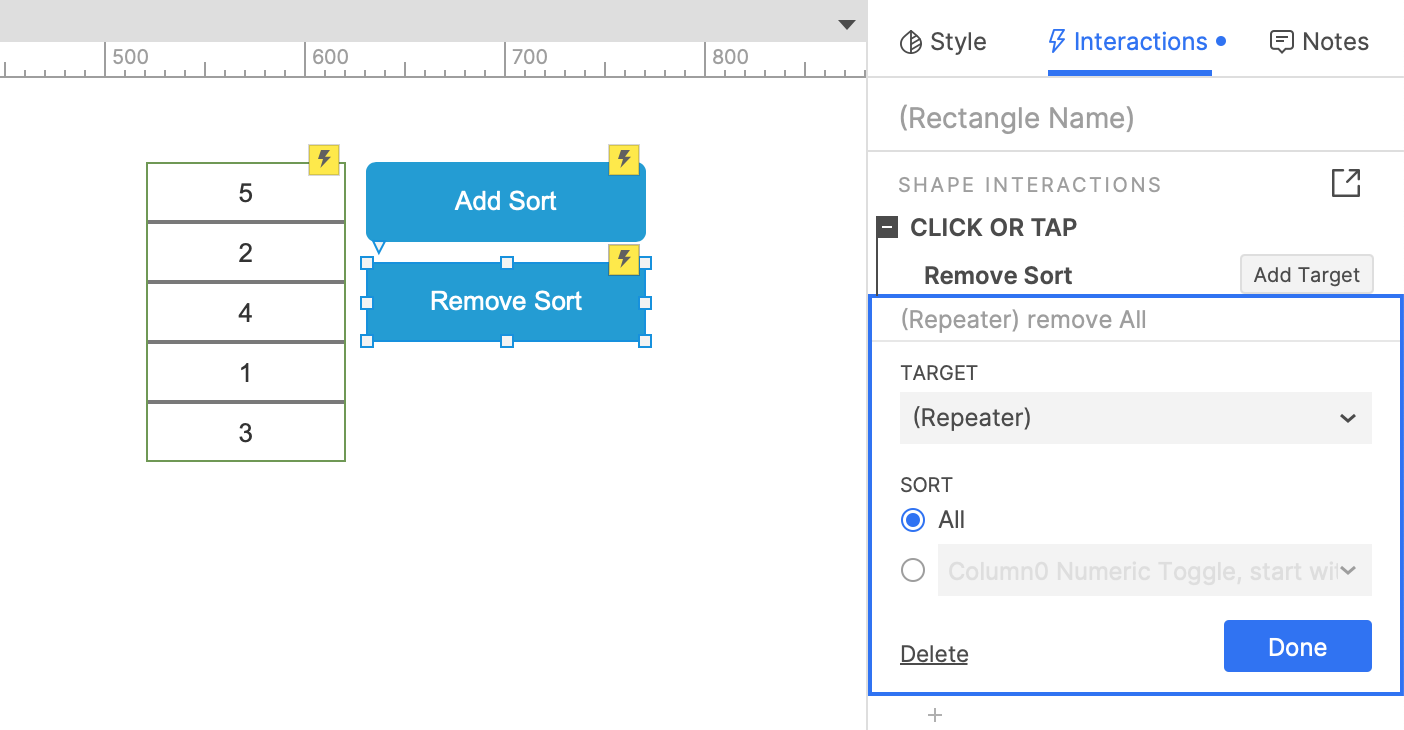Click the Add Target button

(1306, 275)
